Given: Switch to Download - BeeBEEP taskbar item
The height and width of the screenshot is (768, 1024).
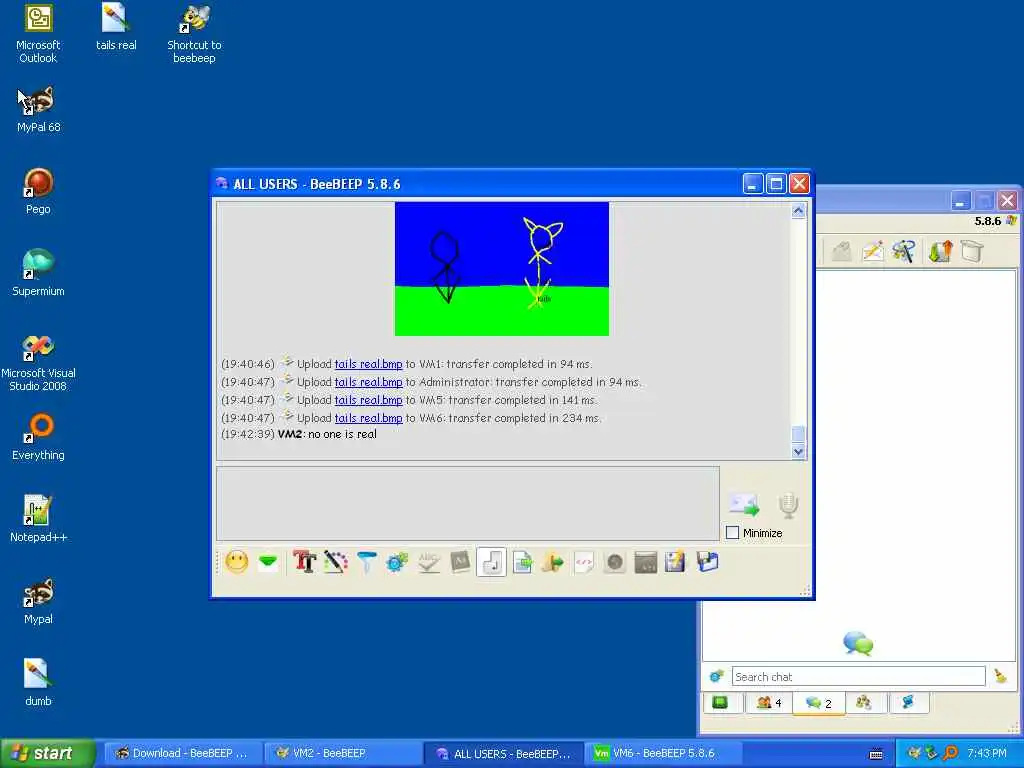Looking at the screenshot, I should (x=182, y=753).
